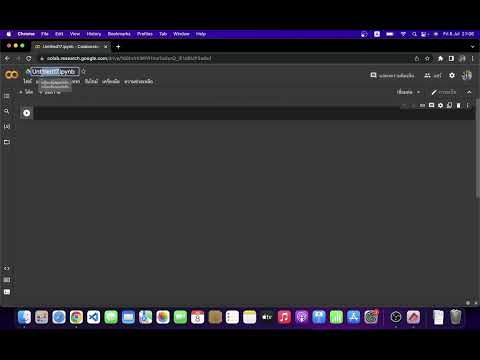The height and width of the screenshot is (360, 480).
Task: Delete the cell with trash icon
Action: pyautogui.click(x=459, y=105)
